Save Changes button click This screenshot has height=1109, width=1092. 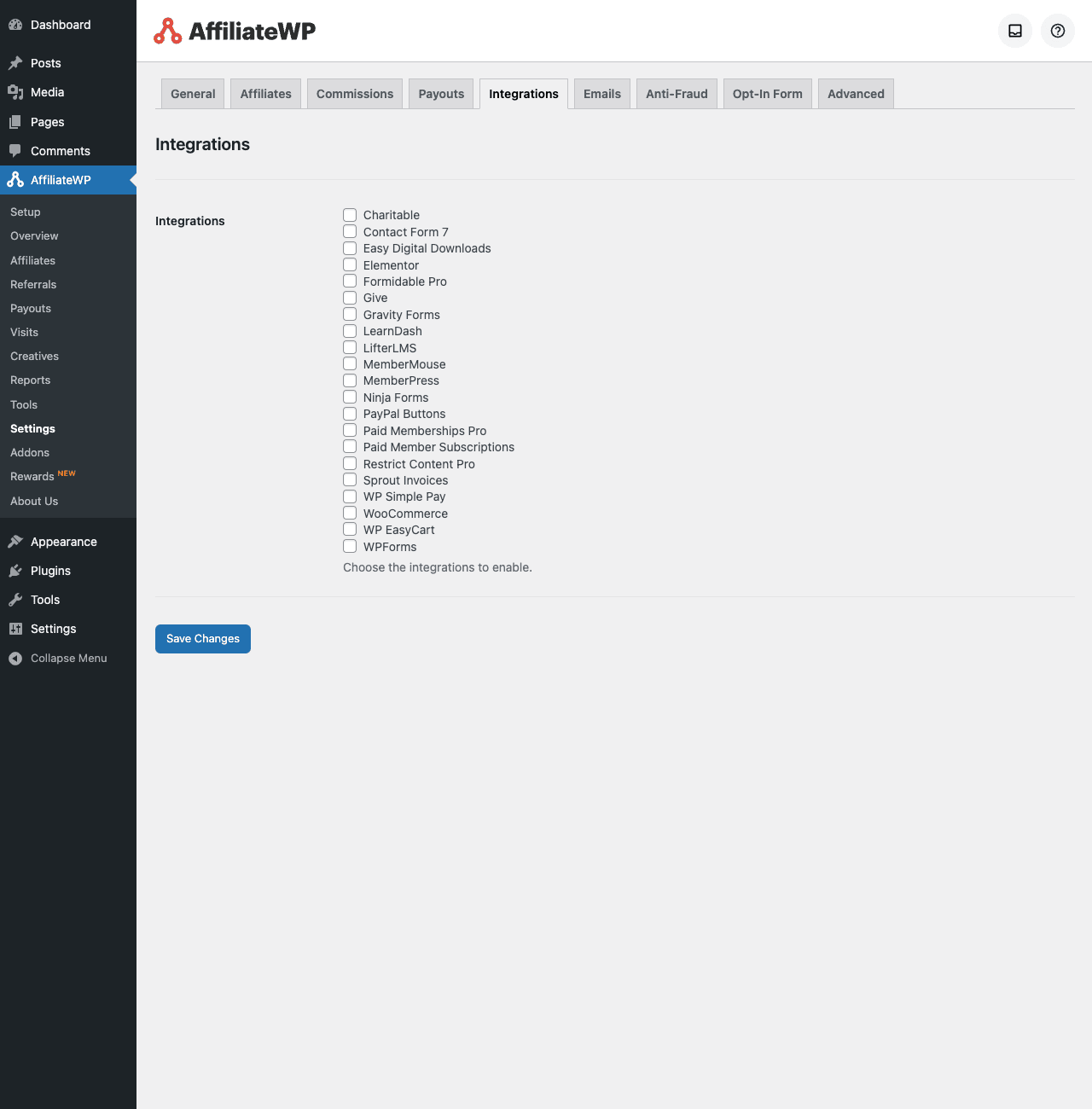(x=203, y=639)
